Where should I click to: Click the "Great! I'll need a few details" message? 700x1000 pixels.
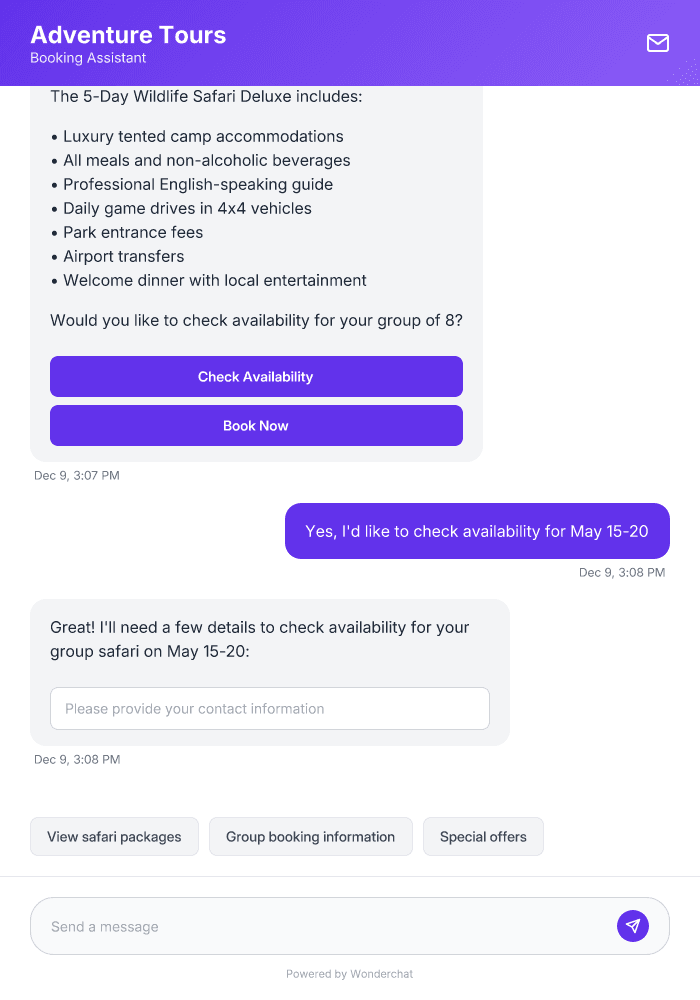coord(259,639)
